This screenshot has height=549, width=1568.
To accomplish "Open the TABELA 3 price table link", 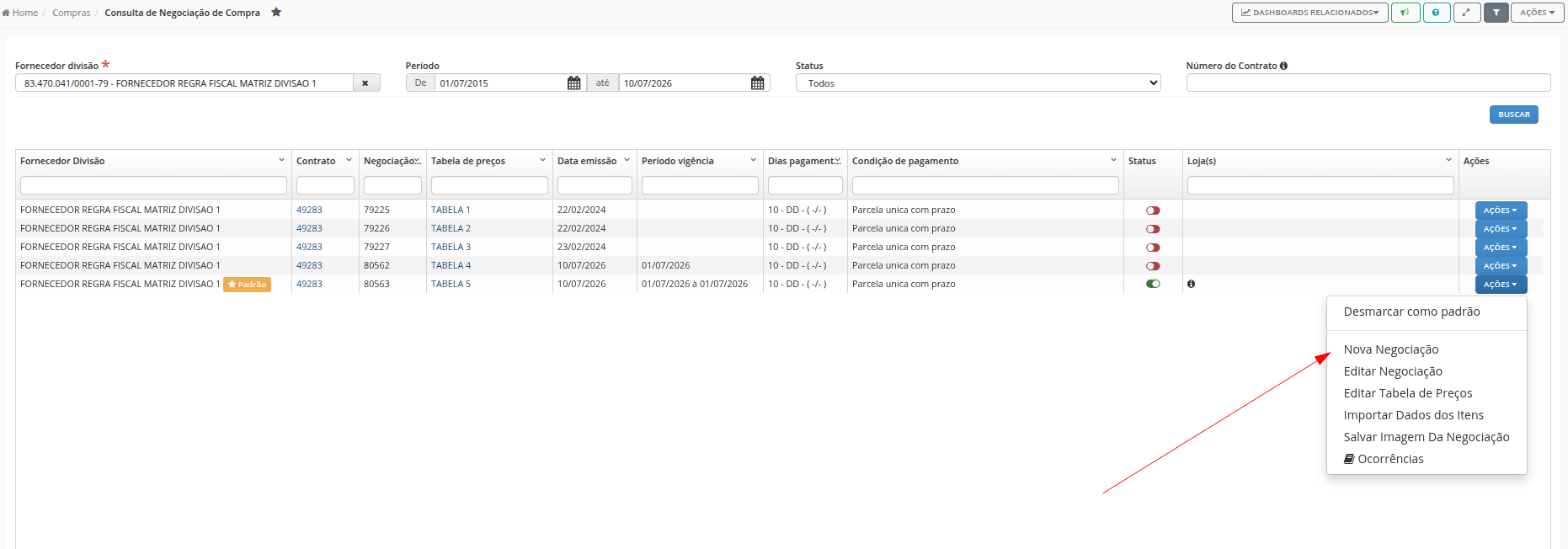I will click(x=451, y=247).
